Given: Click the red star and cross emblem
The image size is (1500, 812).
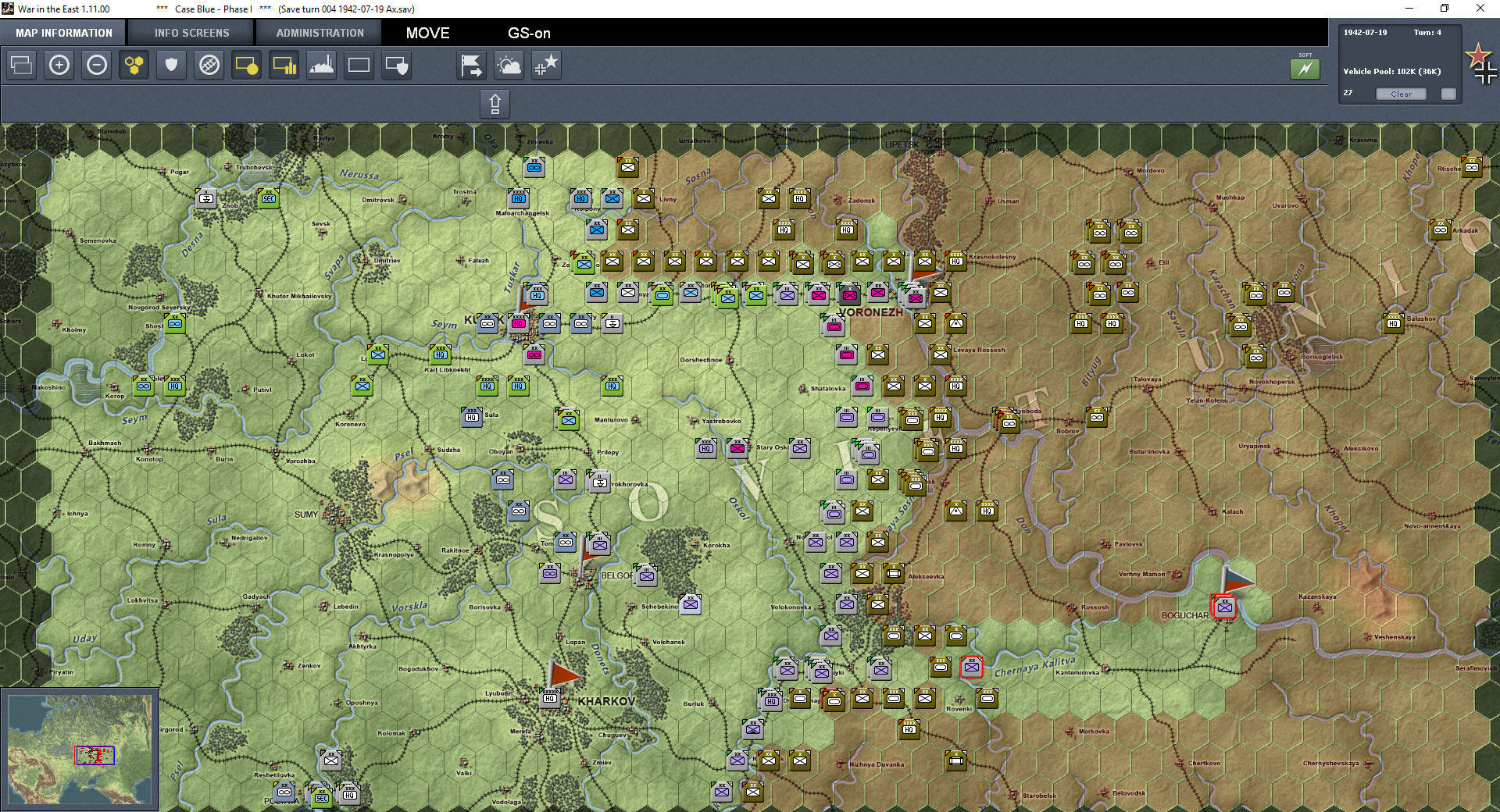Looking at the screenshot, I should 1480,64.
